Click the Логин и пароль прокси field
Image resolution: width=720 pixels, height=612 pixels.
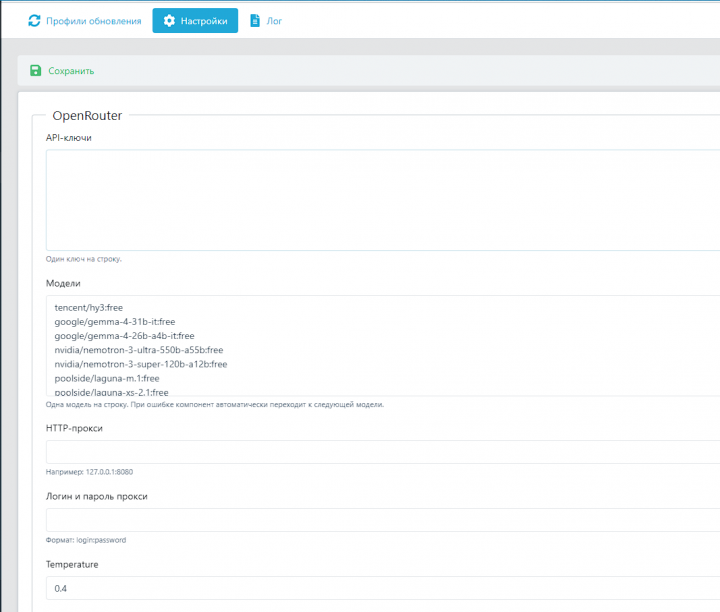(x=383, y=520)
